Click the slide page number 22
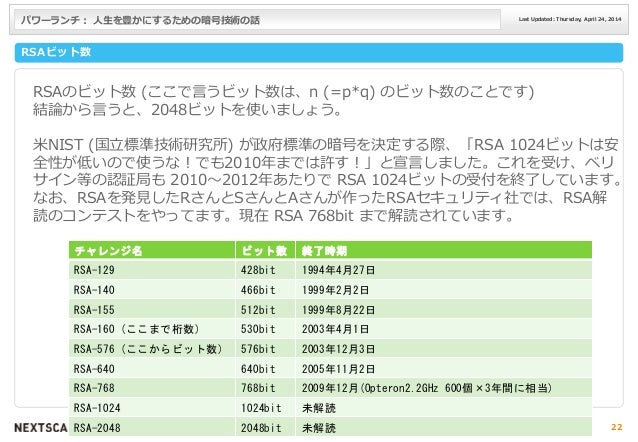This screenshot has height=442, width=638. click(617, 427)
